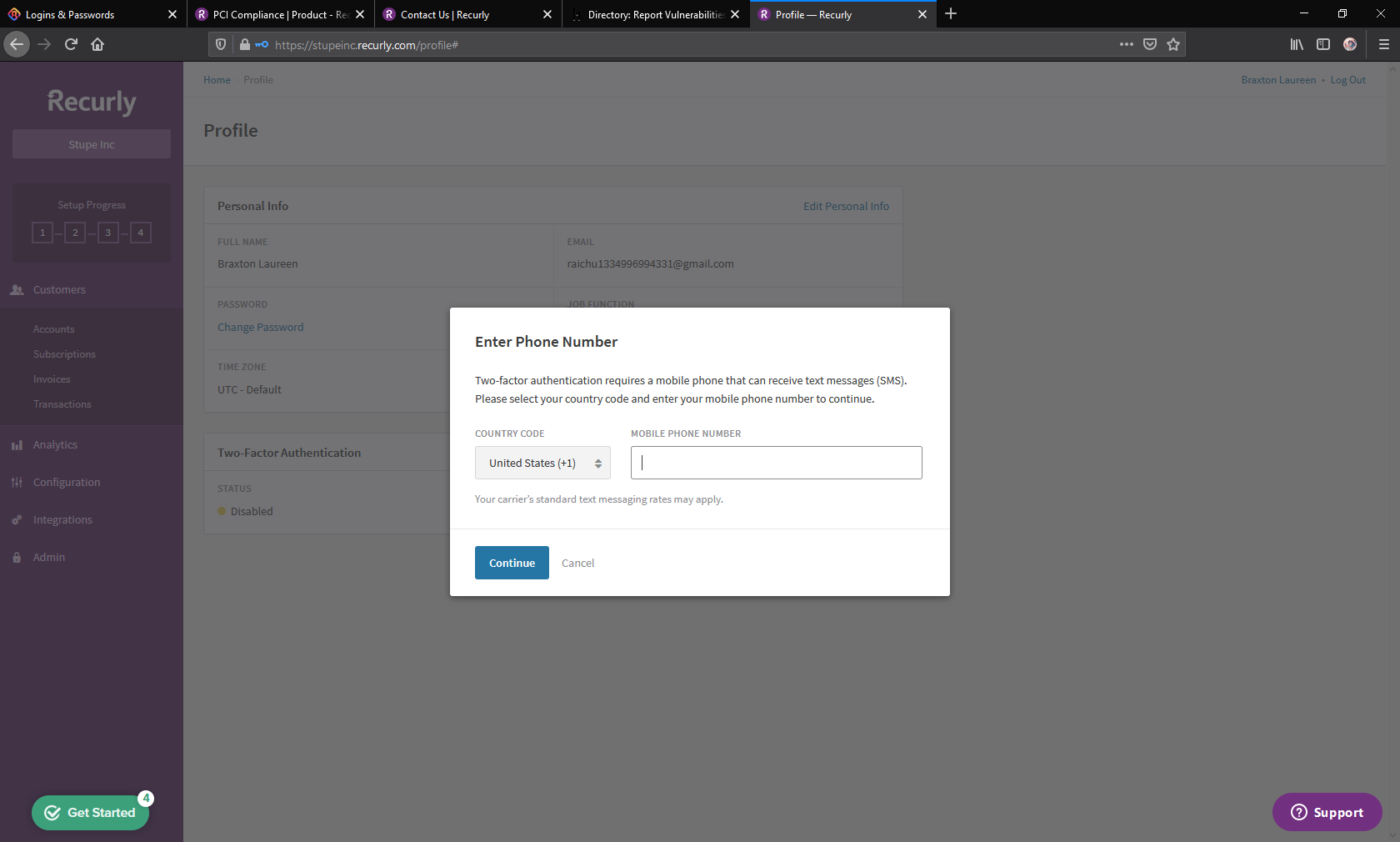Viewport: 1400px width, 842px height.
Task: Toggle the sidebar view icon
Action: coord(1323,44)
